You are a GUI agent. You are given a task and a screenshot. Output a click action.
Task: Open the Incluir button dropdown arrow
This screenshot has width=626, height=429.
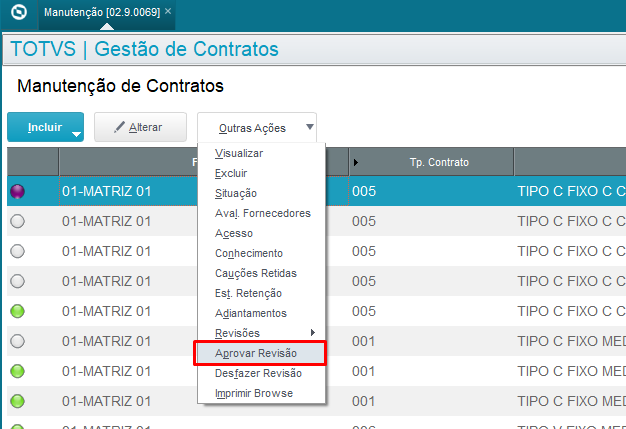[76, 135]
